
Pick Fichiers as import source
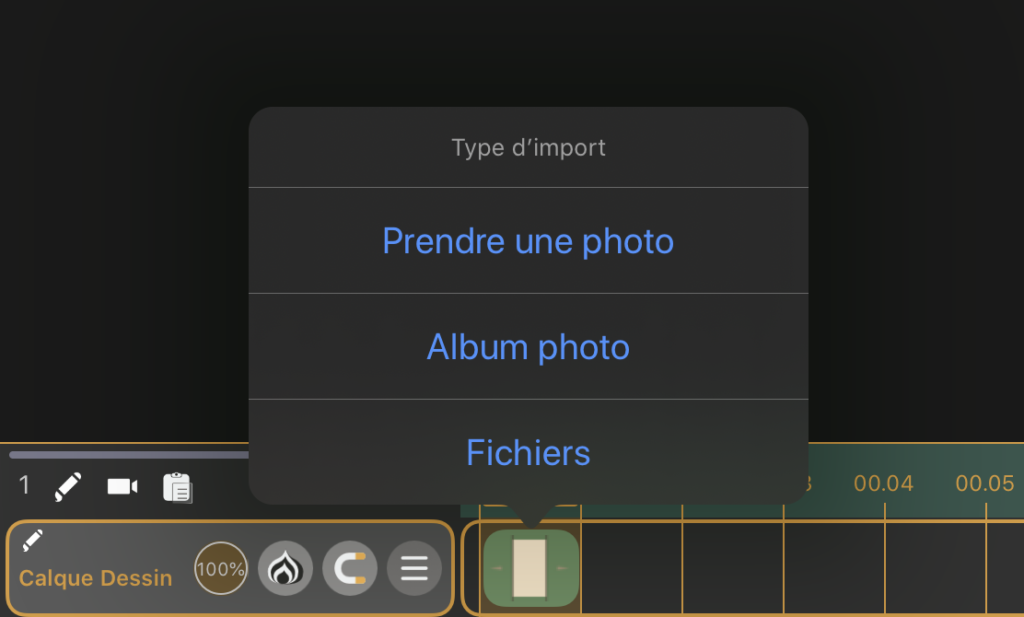(528, 452)
